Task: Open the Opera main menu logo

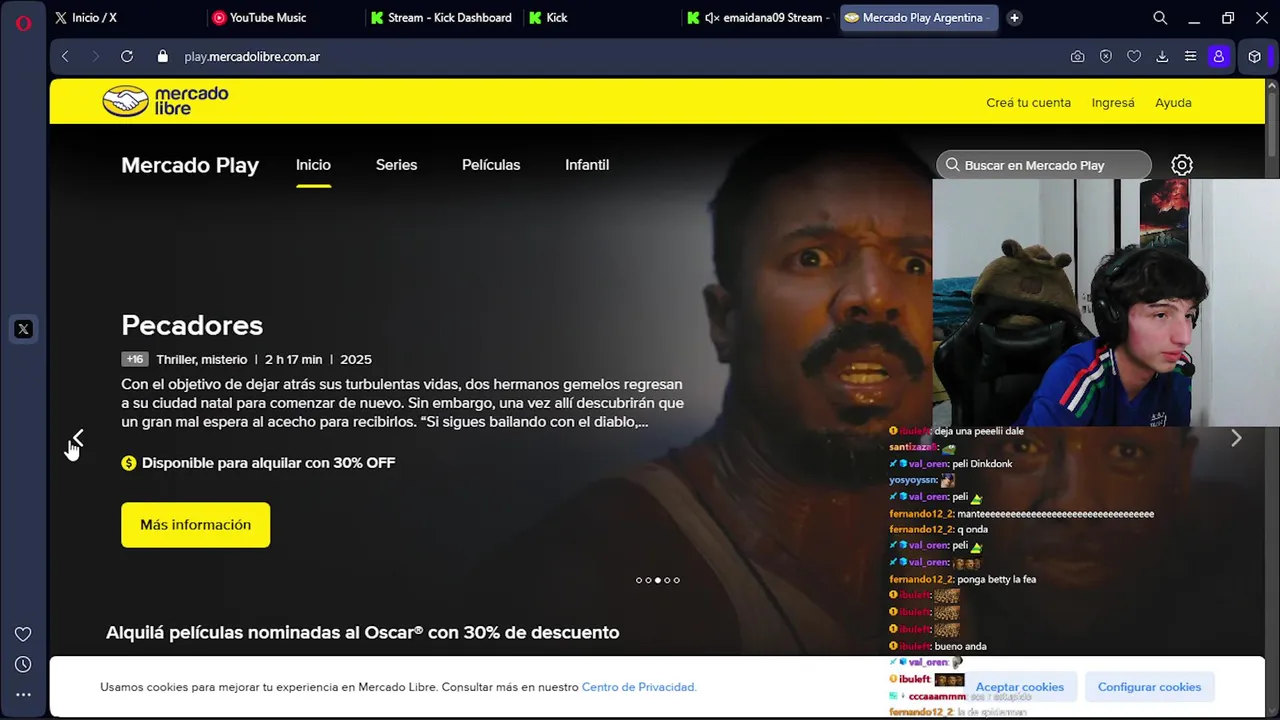Action: tap(23, 22)
